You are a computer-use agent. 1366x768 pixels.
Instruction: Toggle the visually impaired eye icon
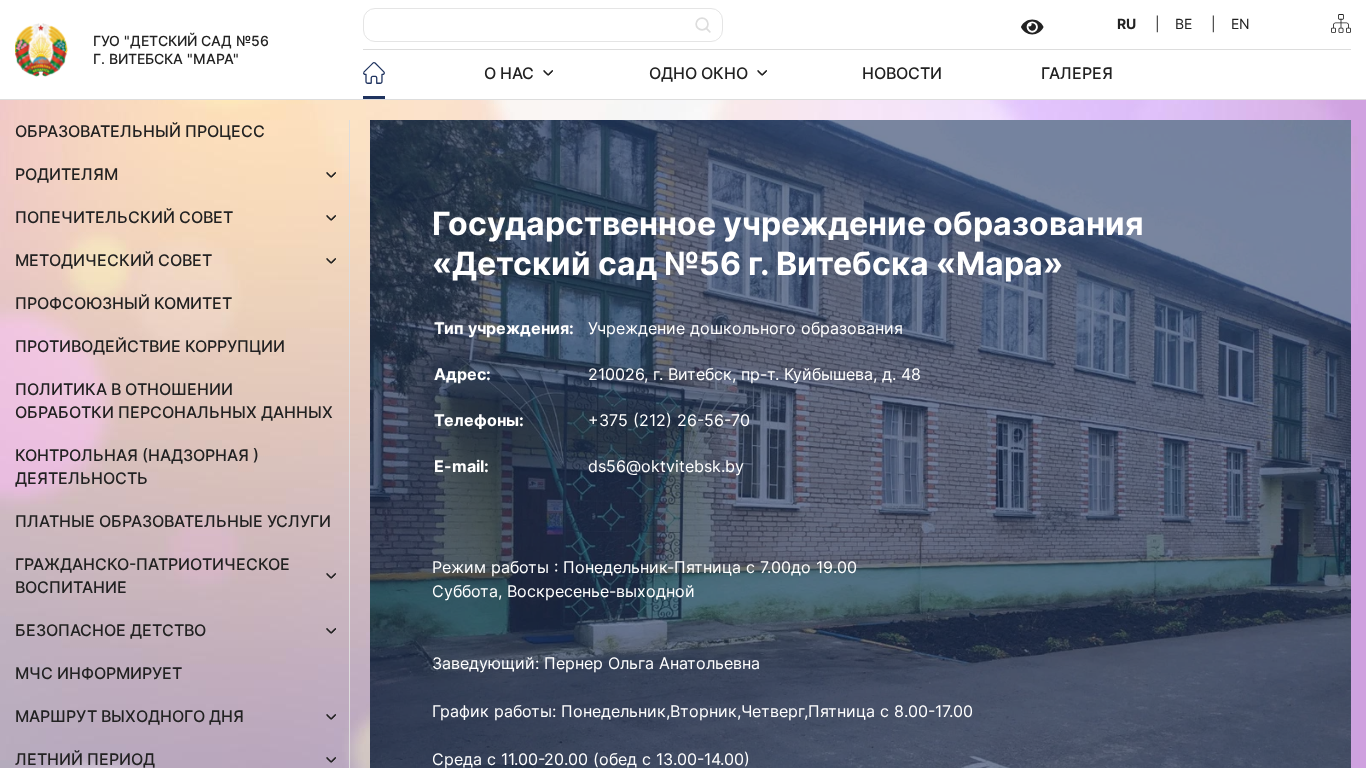coord(1032,27)
